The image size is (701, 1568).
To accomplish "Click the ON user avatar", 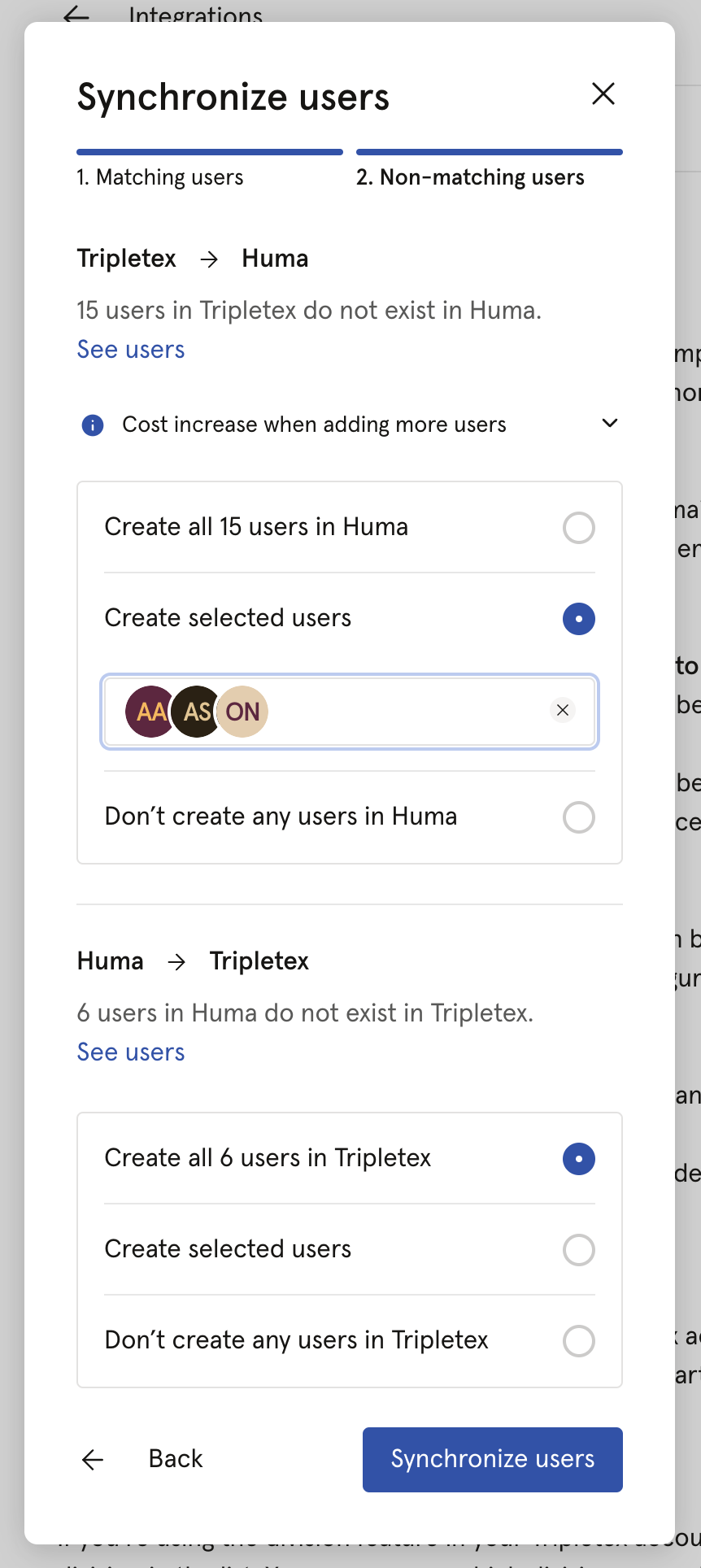I will (x=242, y=712).
